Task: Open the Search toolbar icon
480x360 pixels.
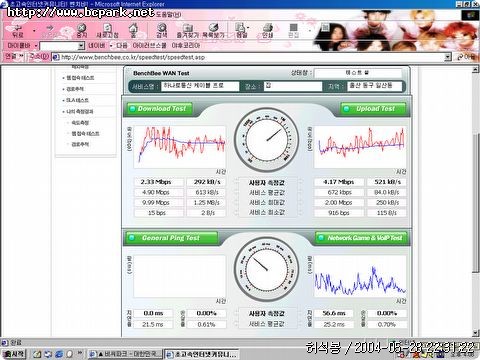Action: click(x=162, y=30)
